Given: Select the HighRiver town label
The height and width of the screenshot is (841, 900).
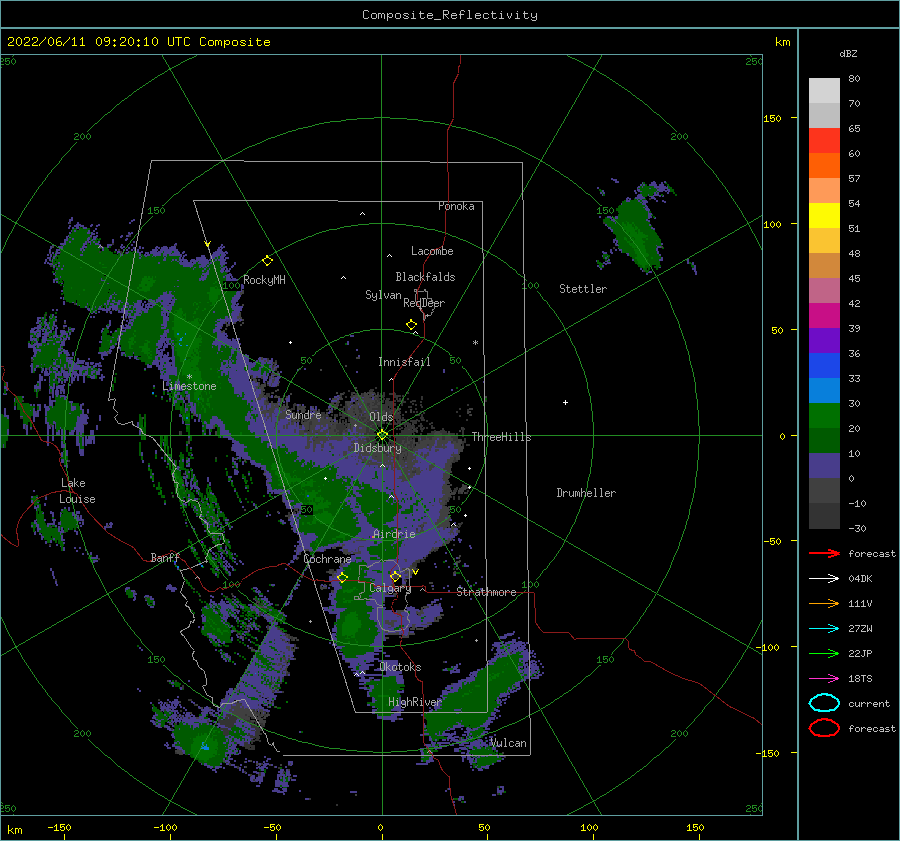Looking at the screenshot, I should click(414, 703).
